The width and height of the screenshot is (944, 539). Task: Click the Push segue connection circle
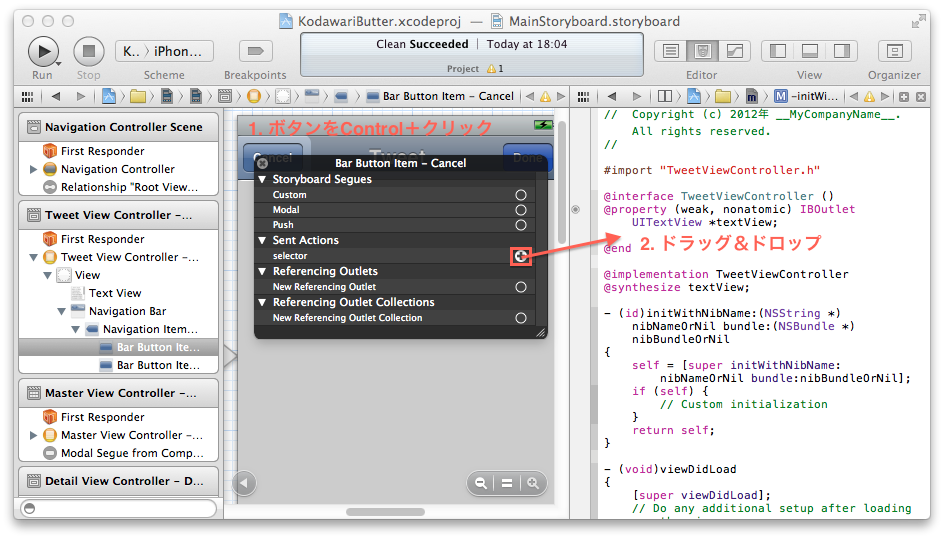tap(521, 225)
